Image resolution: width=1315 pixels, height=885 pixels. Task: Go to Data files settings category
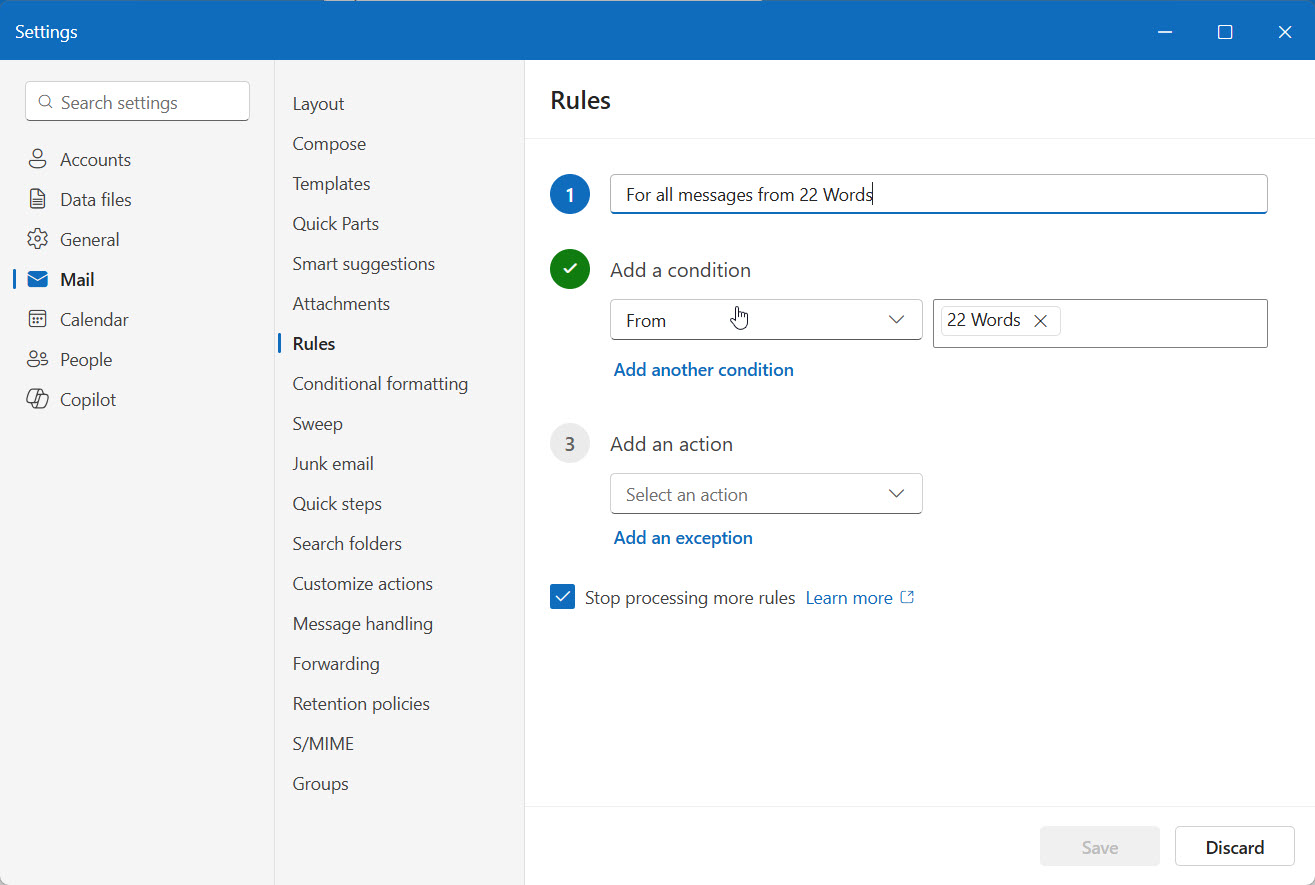point(95,200)
